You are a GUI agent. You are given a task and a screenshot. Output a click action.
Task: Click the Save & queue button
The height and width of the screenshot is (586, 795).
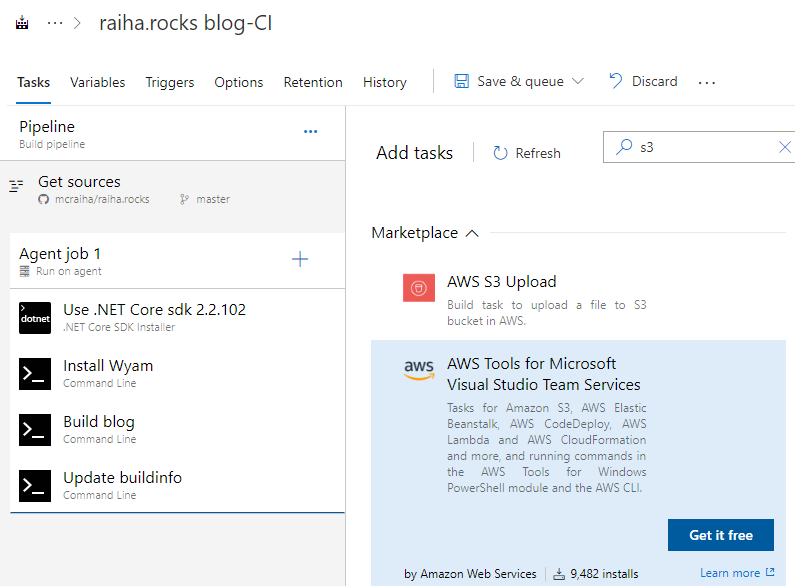pos(519,81)
